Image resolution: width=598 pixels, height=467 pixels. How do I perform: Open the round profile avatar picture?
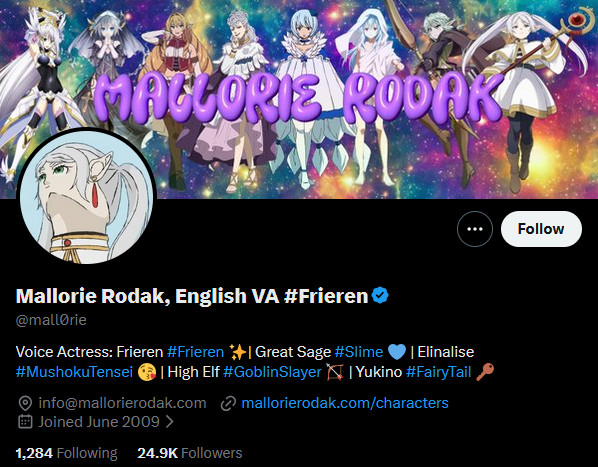pos(87,197)
